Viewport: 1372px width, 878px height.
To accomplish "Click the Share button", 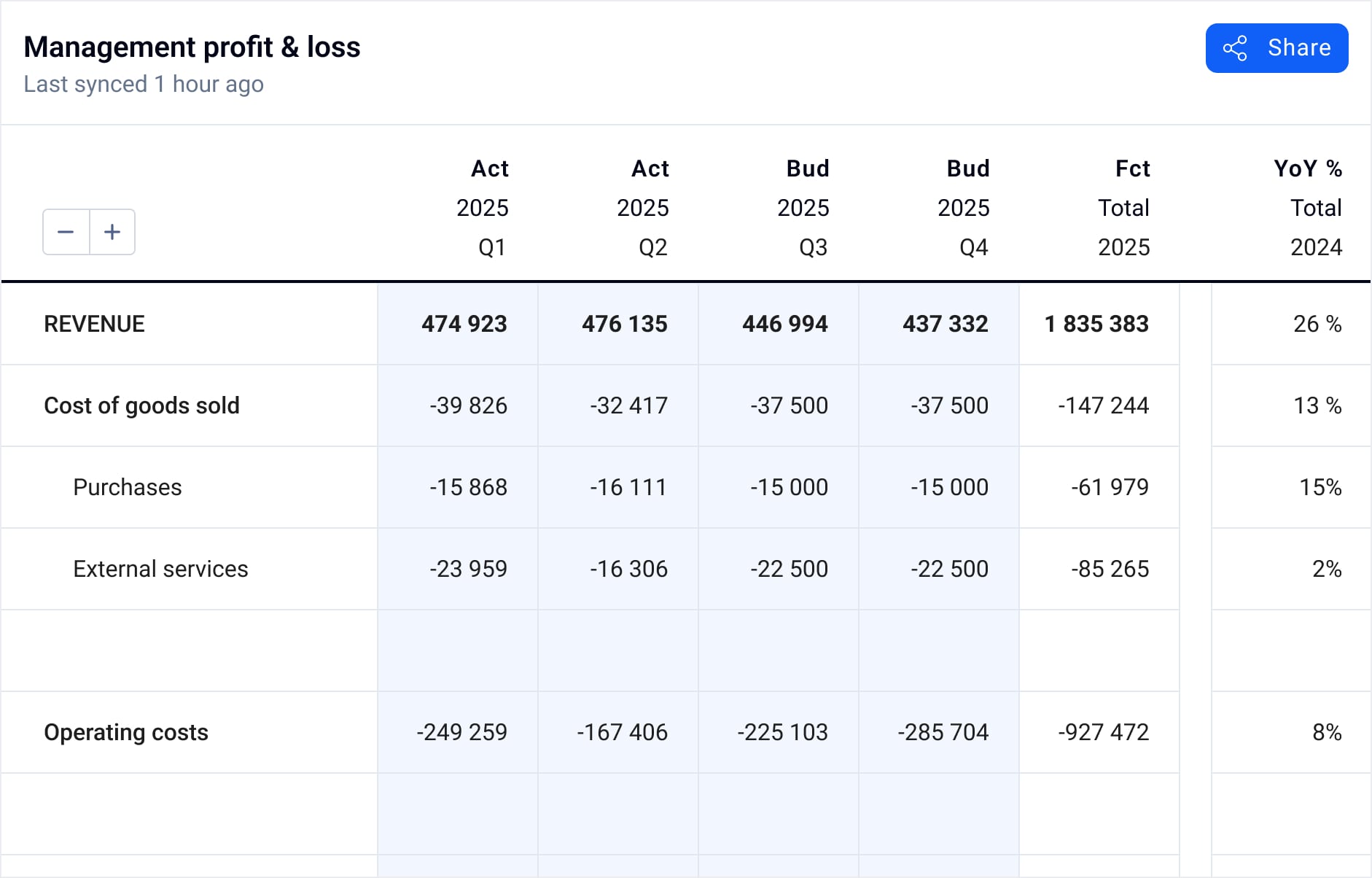I will (x=1276, y=48).
